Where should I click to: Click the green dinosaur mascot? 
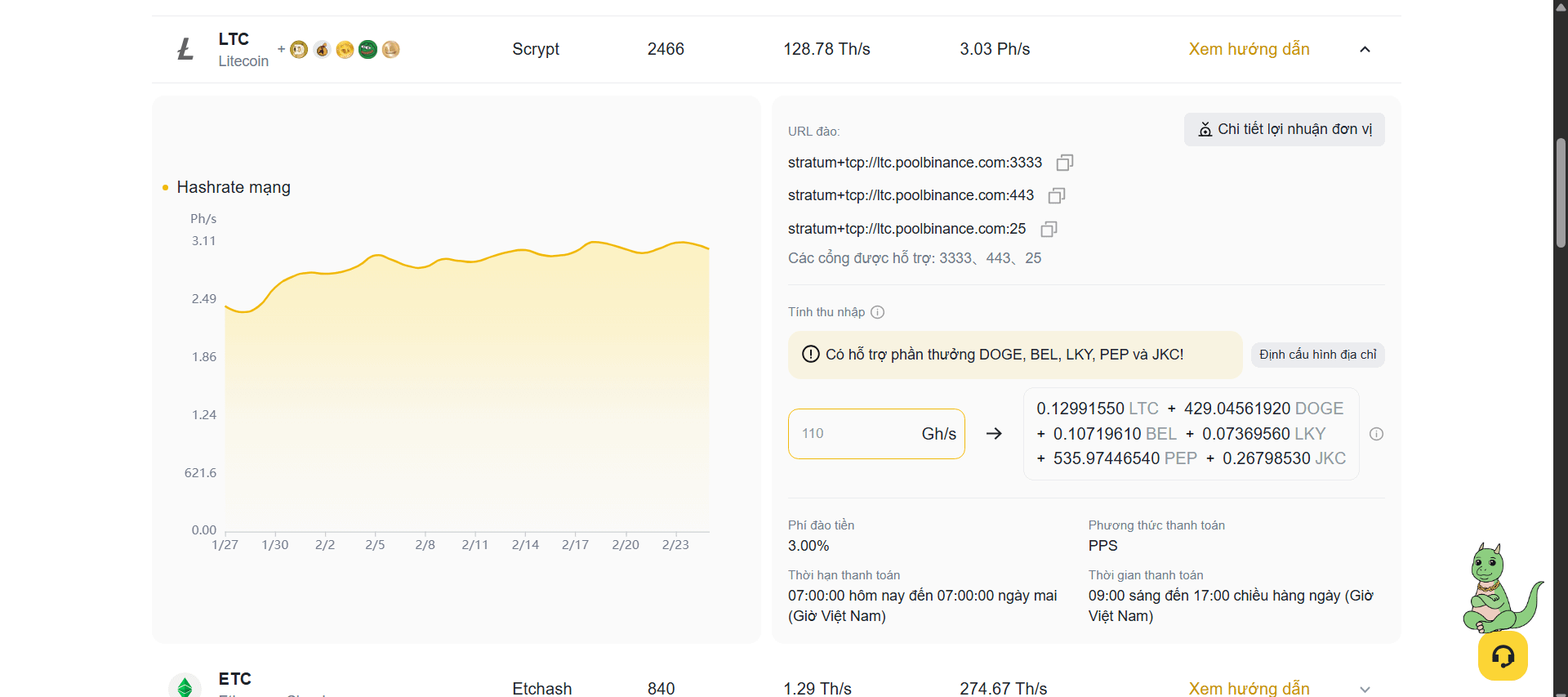click(x=1501, y=588)
